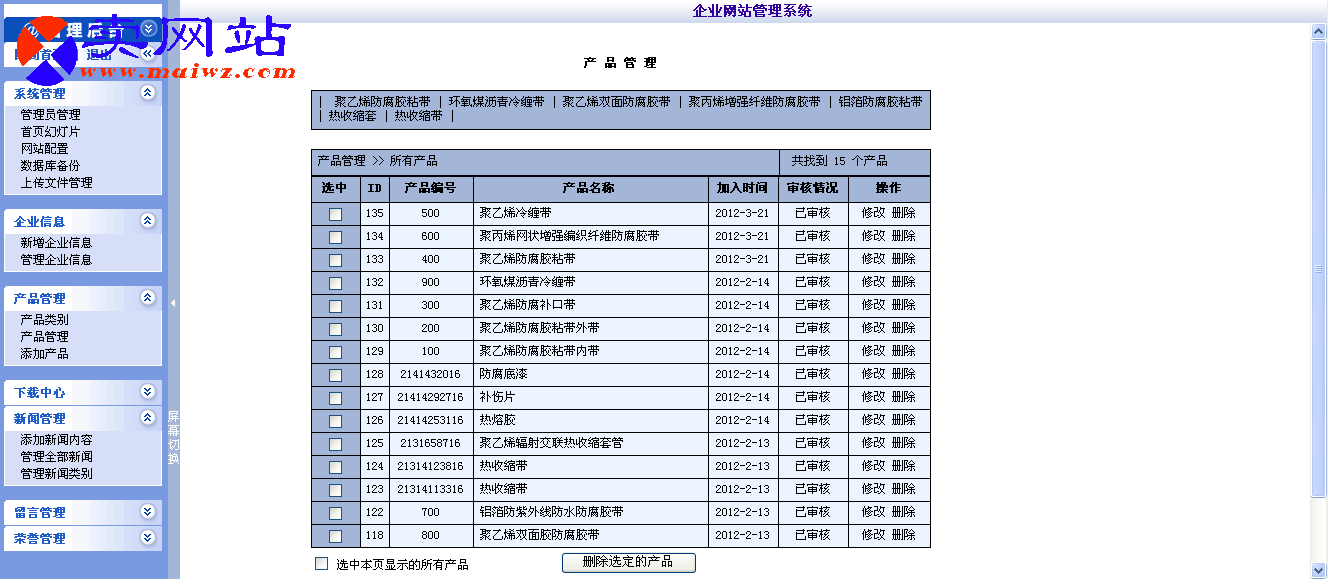Open 管理新闻类别 in sidebar
Viewport: 1329px width, 579px height.
[x=56, y=474]
